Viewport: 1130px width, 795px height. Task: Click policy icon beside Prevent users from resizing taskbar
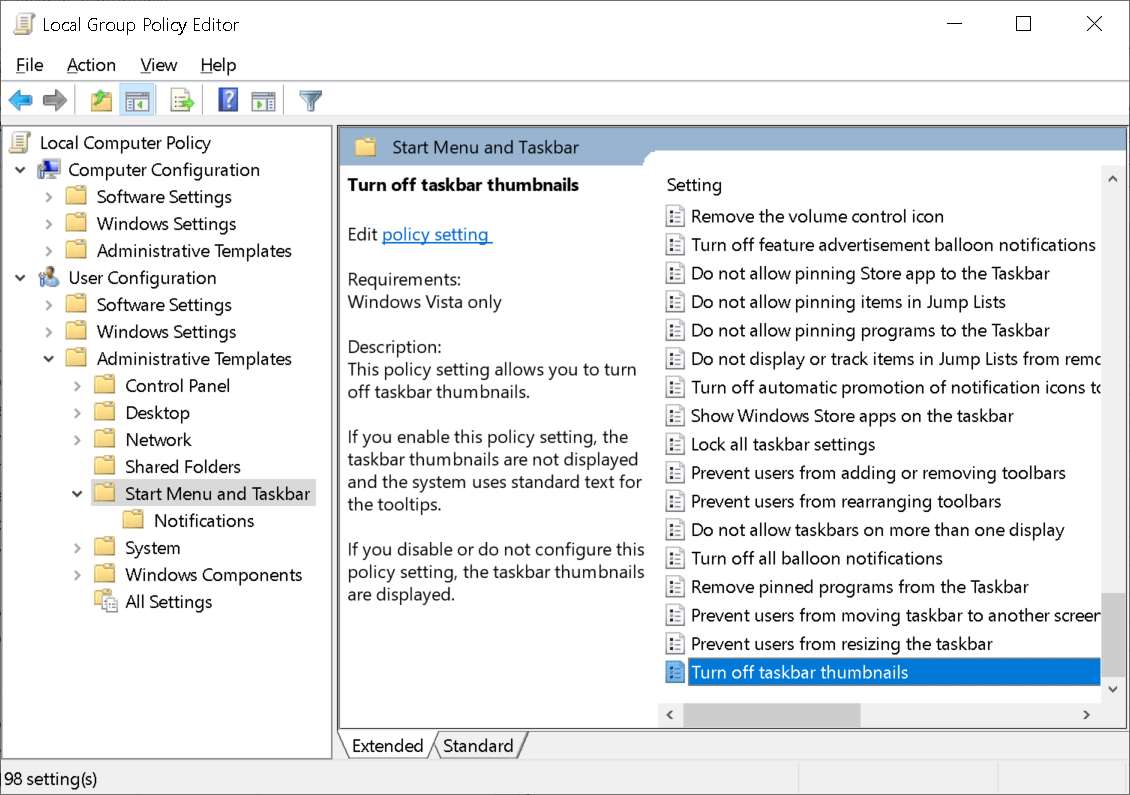(x=675, y=644)
